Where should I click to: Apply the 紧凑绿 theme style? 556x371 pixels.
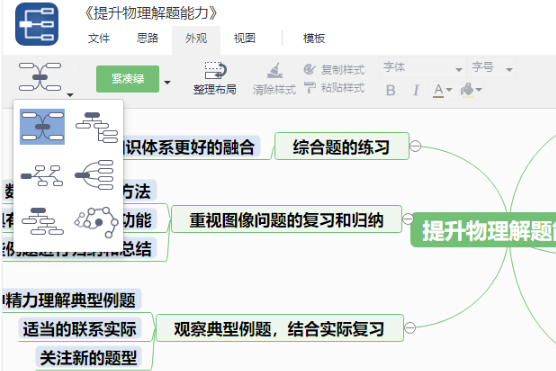pos(128,79)
